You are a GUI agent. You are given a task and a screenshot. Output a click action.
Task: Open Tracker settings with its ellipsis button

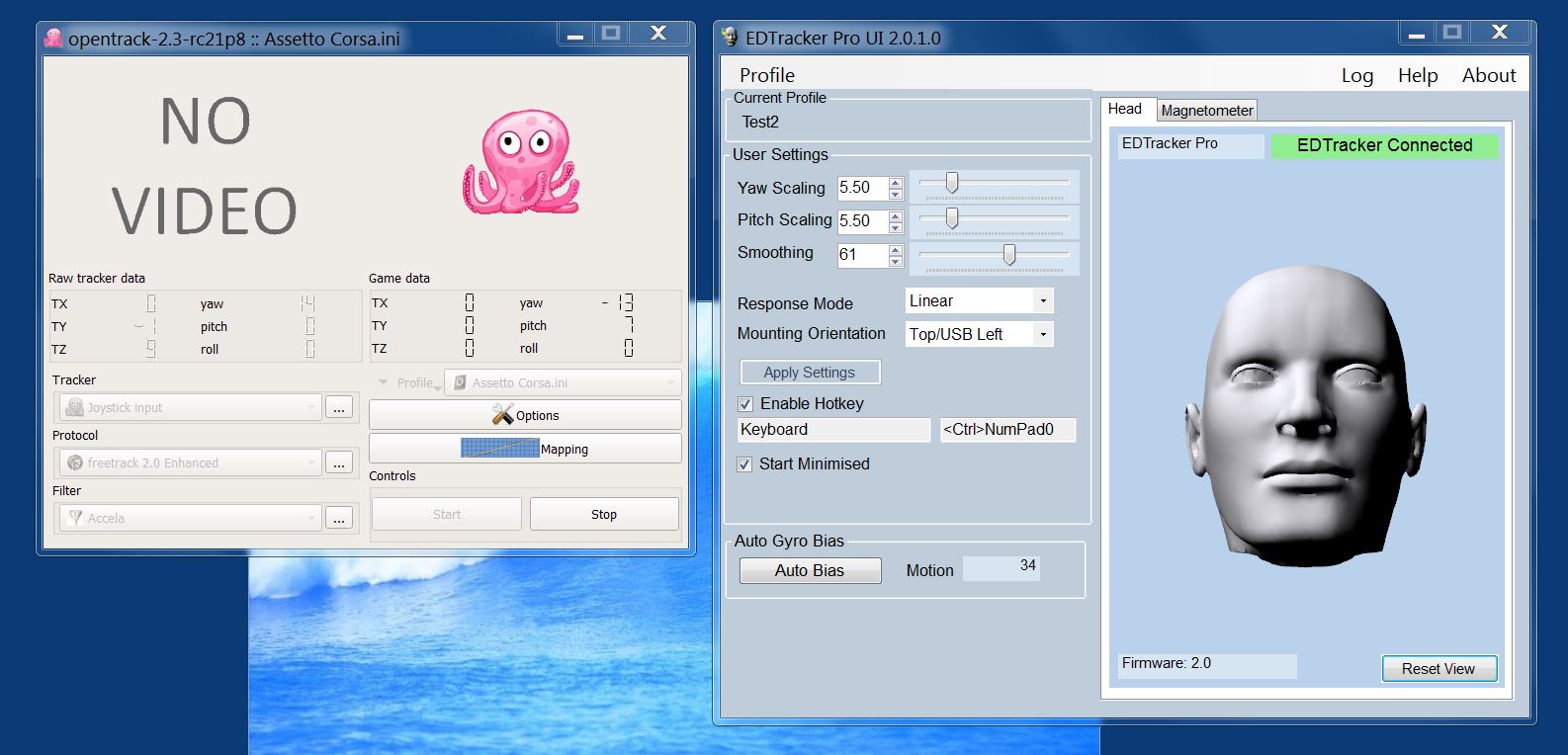coord(339,407)
